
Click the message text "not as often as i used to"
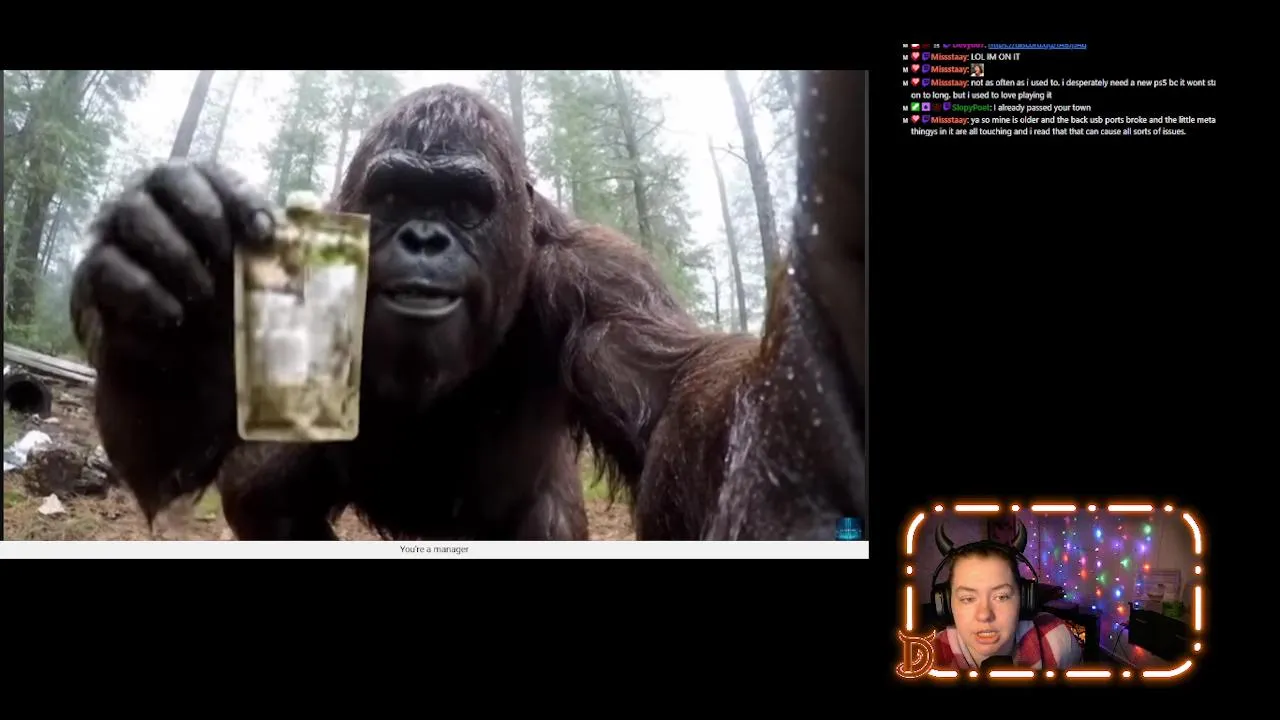[x=1014, y=83]
